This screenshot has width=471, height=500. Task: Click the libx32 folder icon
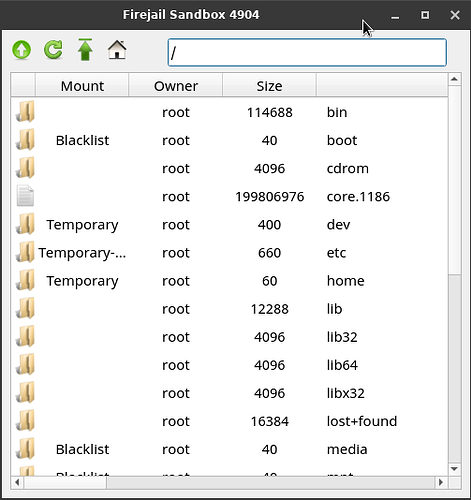(x=25, y=392)
